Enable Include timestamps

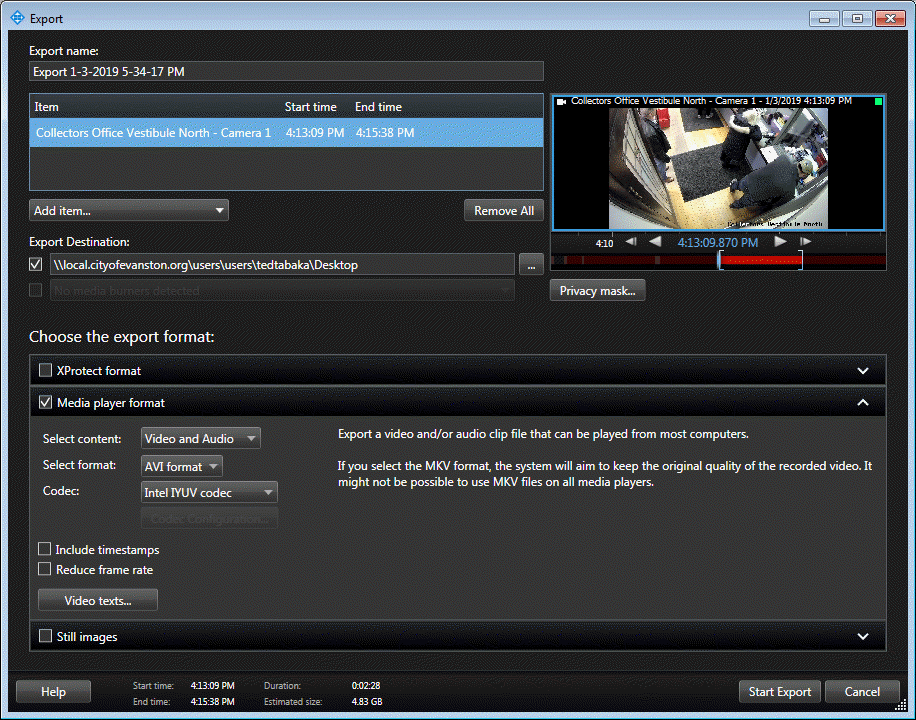tap(44, 549)
